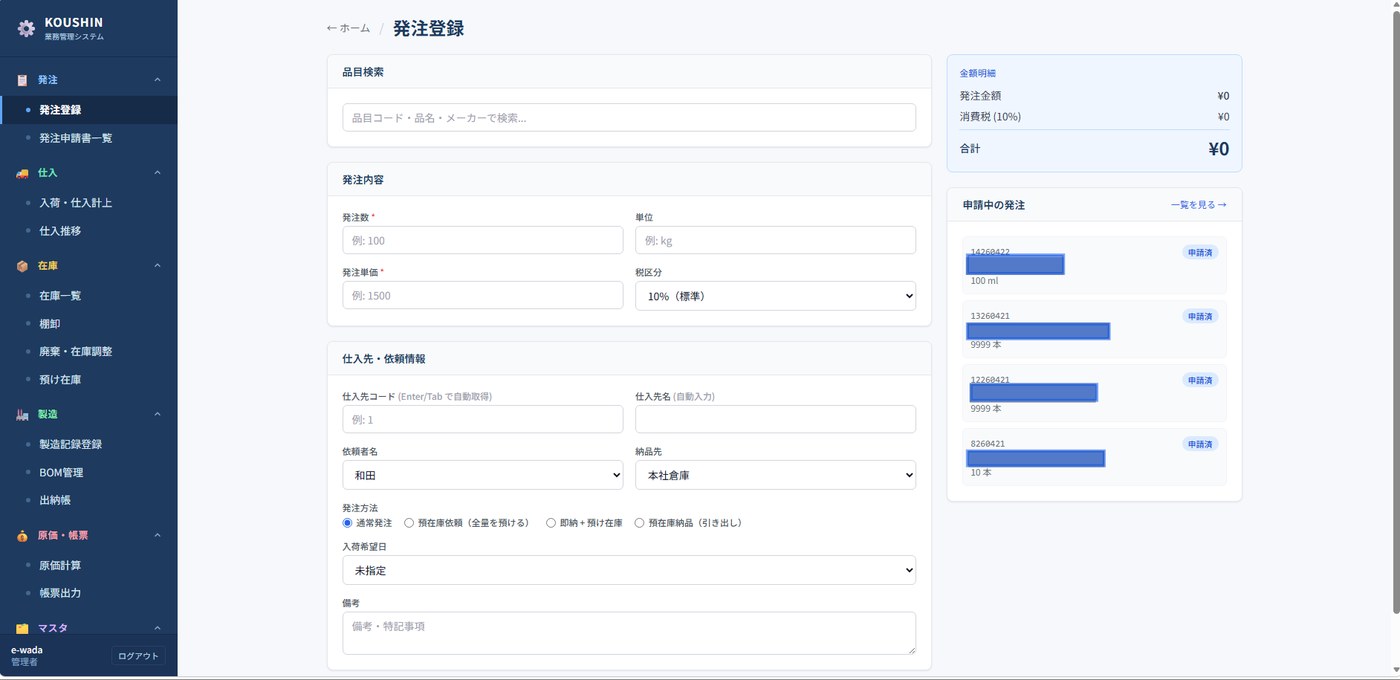The image size is (1400, 680).
Task: Click the 備考 textarea
Action: (x=629, y=633)
